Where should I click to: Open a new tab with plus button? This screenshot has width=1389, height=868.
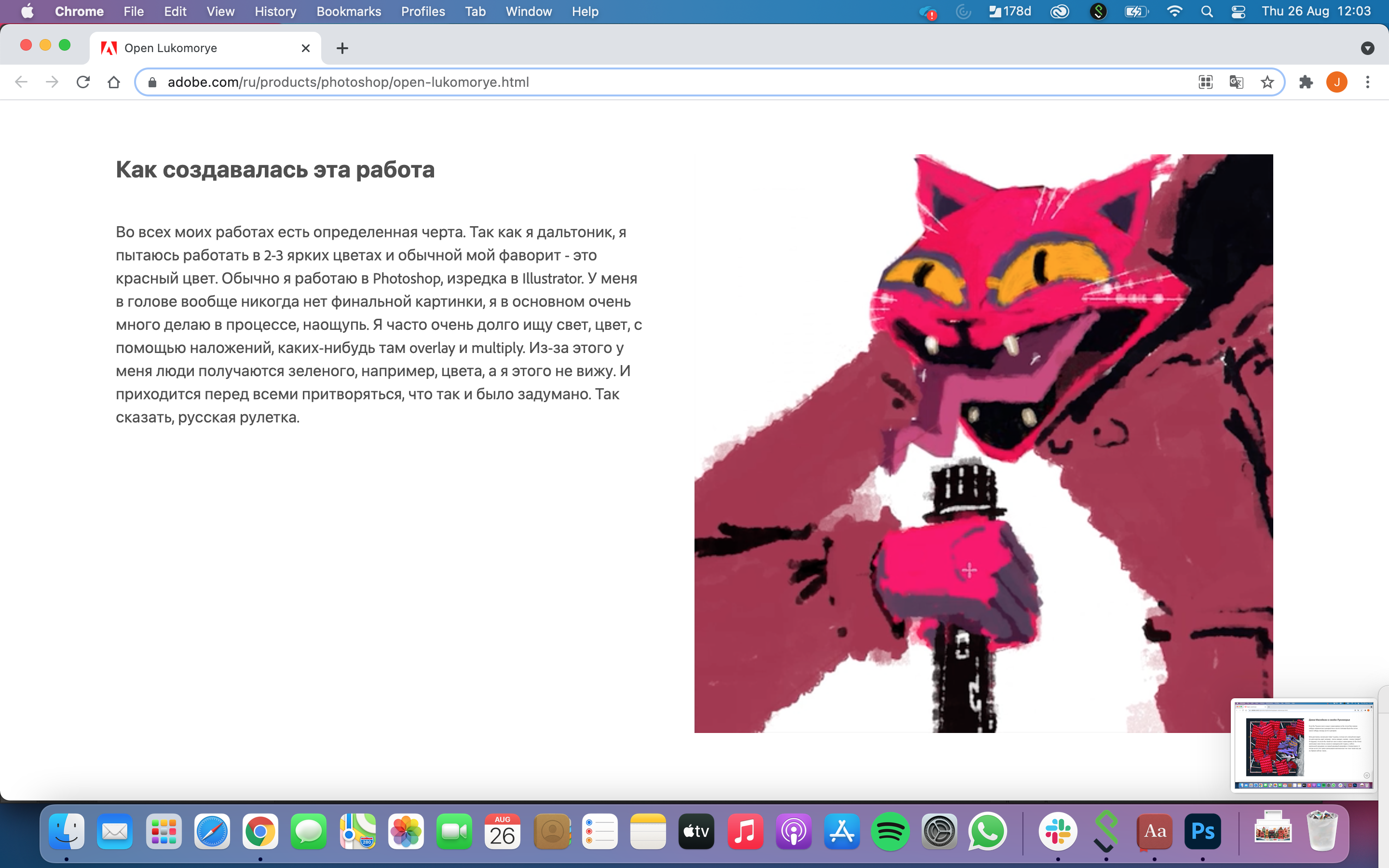tap(342, 48)
